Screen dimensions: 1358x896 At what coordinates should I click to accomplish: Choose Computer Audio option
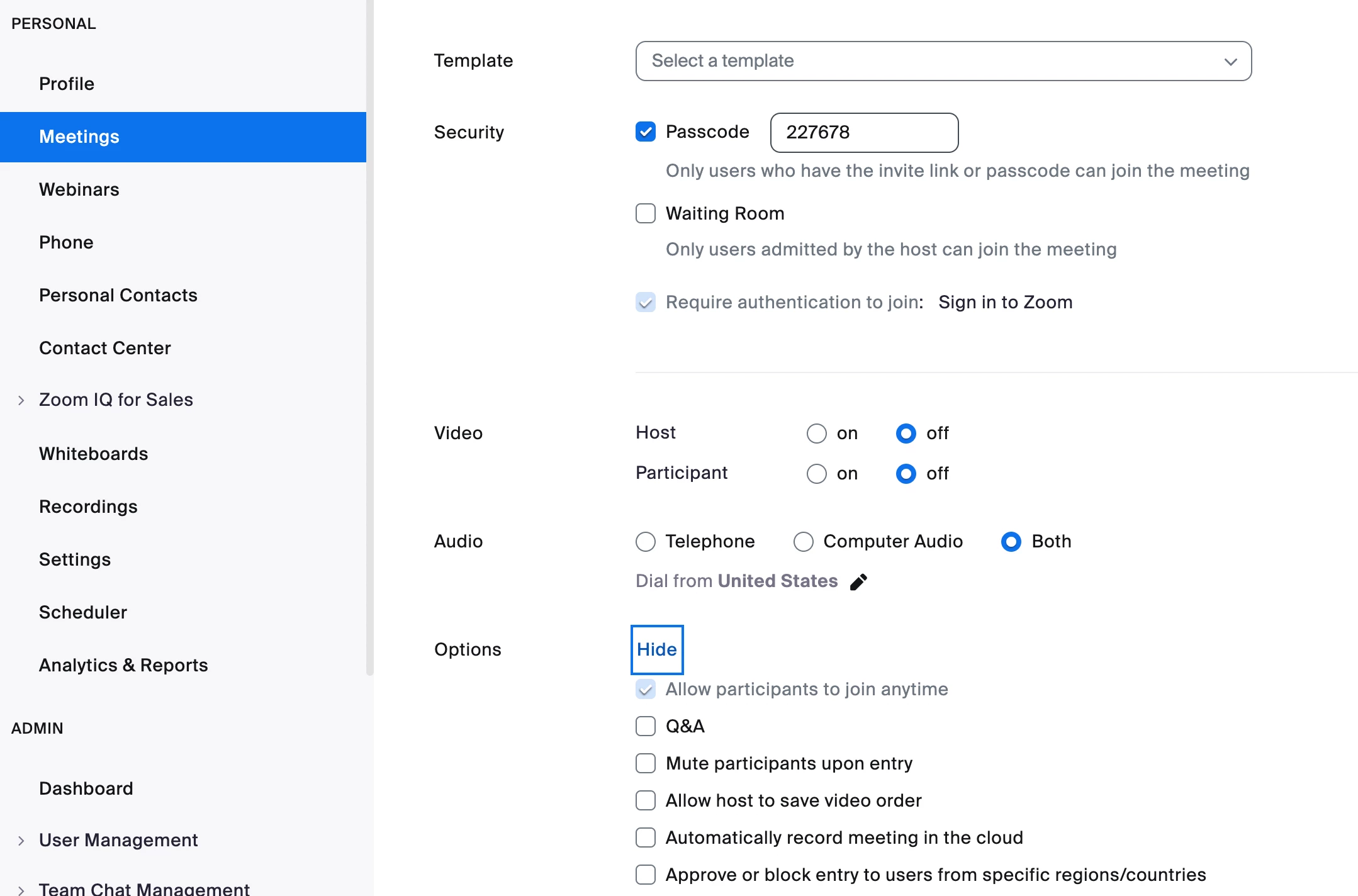click(804, 542)
